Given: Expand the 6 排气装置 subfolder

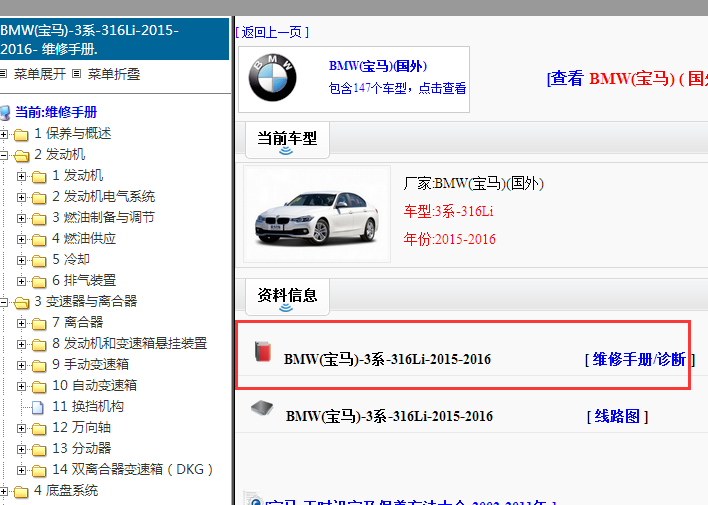Looking at the screenshot, I should [x=21, y=281].
